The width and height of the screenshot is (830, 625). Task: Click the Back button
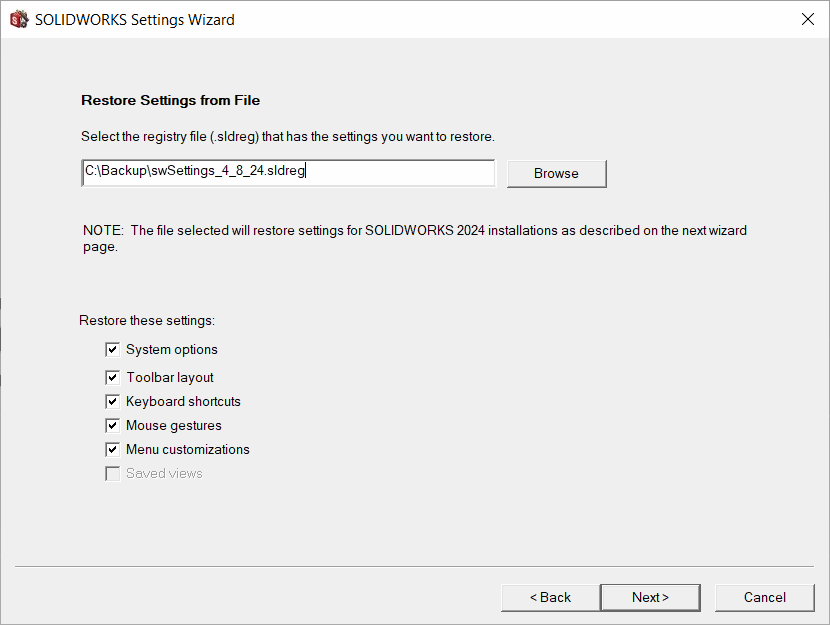point(550,597)
